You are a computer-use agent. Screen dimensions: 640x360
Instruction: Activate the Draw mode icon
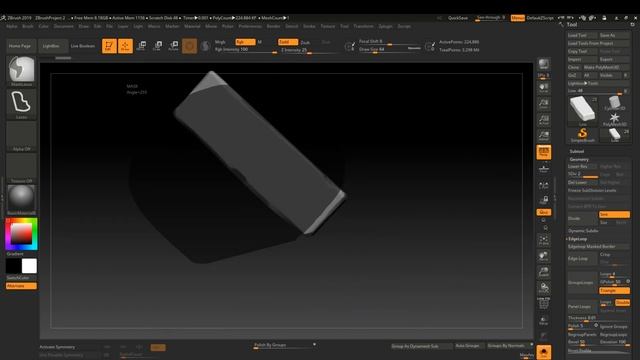pos(125,46)
